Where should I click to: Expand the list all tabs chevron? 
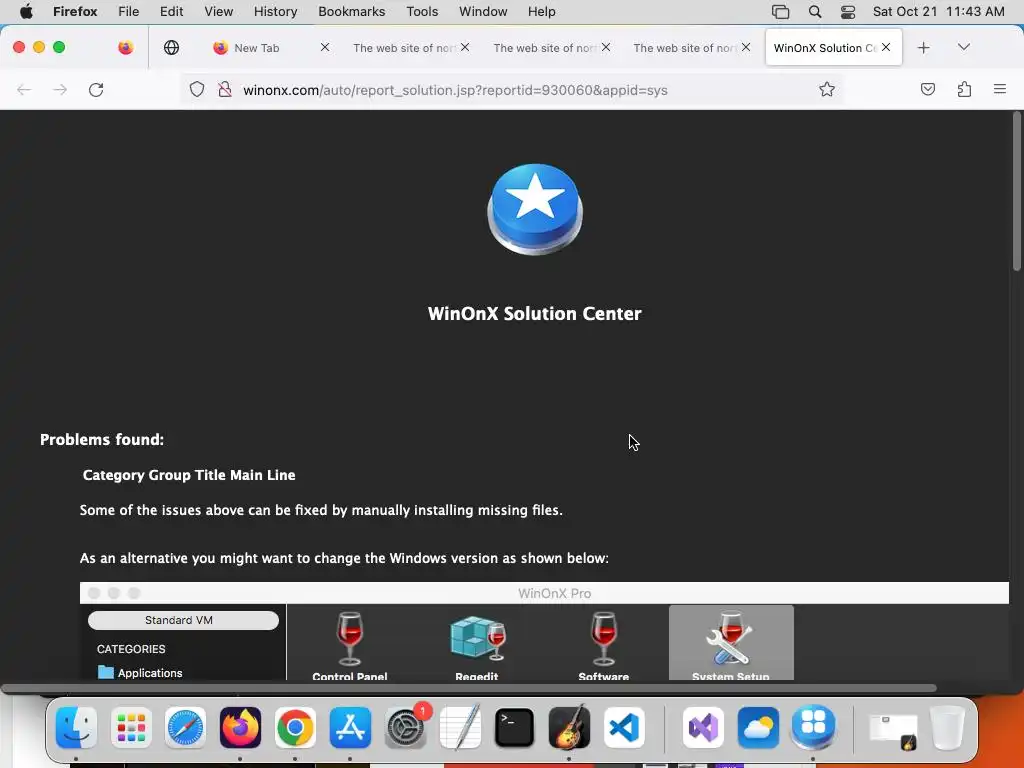pos(964,47)
